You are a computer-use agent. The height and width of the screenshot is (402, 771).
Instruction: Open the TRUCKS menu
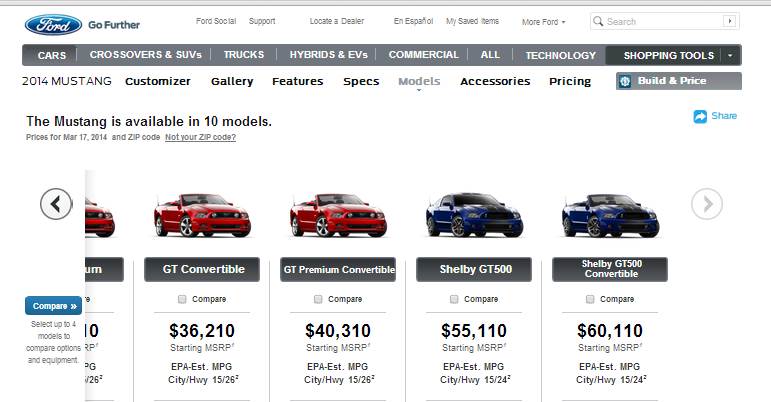pyautogui.click(x=244, y=55)
